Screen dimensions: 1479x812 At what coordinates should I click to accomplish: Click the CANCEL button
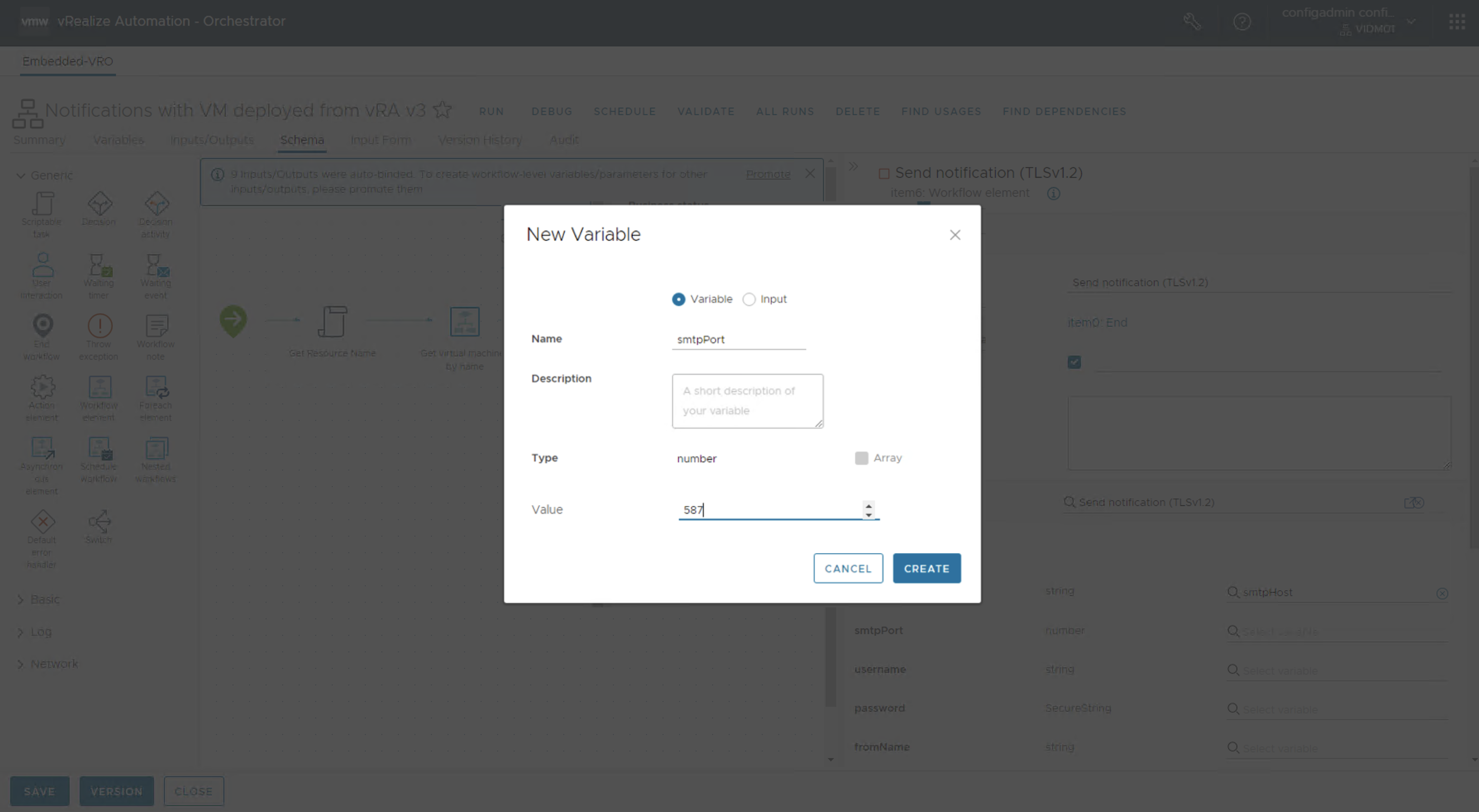(x=847, y=568)
